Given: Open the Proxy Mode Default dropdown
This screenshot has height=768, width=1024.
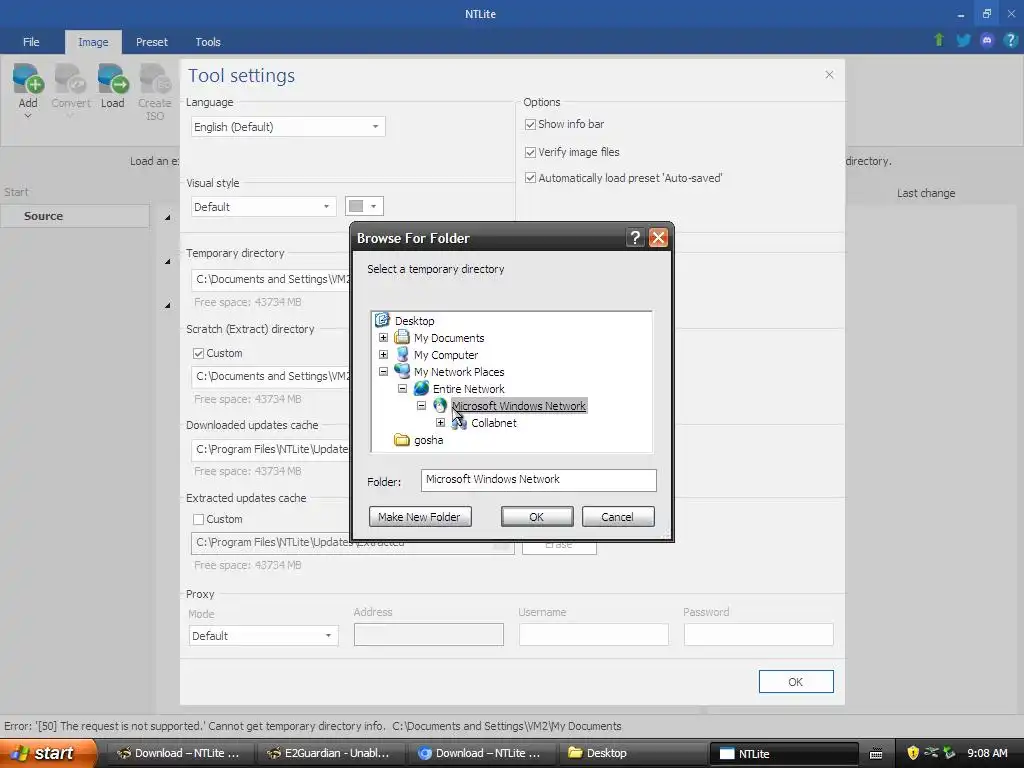Looking at the screenshot, I should click(x=264, y=635).
